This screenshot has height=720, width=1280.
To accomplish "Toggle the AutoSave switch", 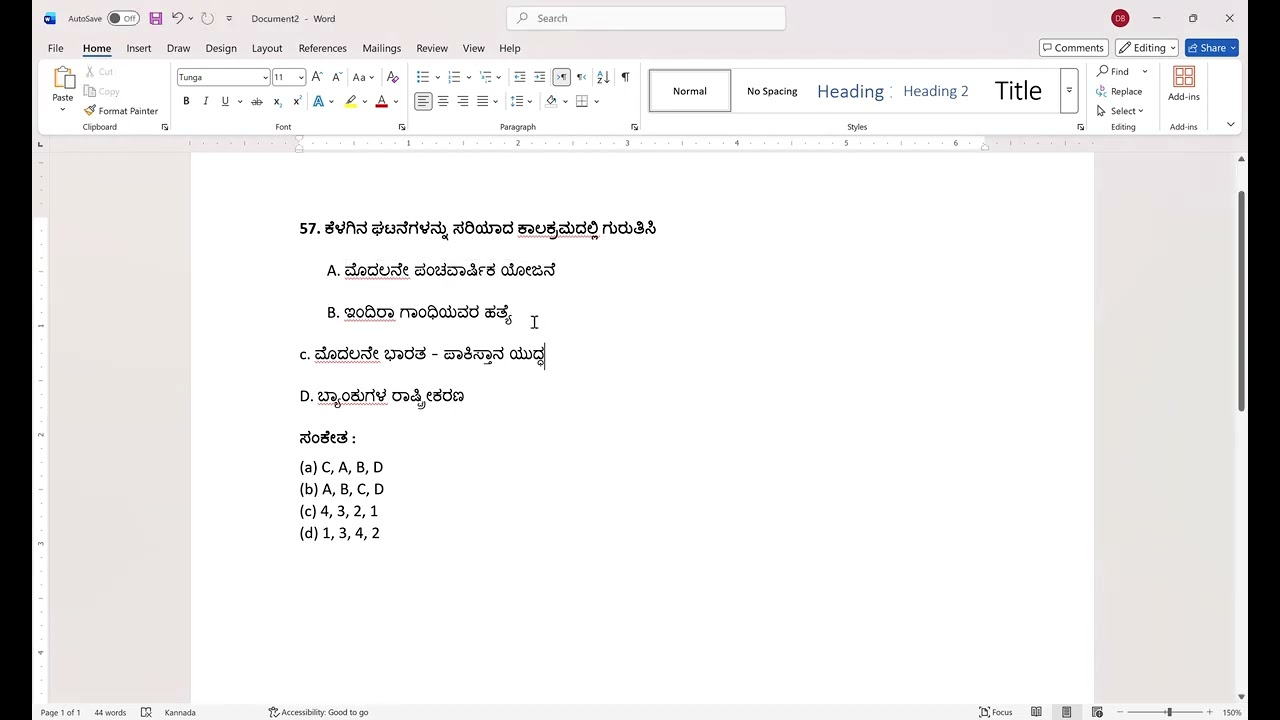I will click(123, 18).
